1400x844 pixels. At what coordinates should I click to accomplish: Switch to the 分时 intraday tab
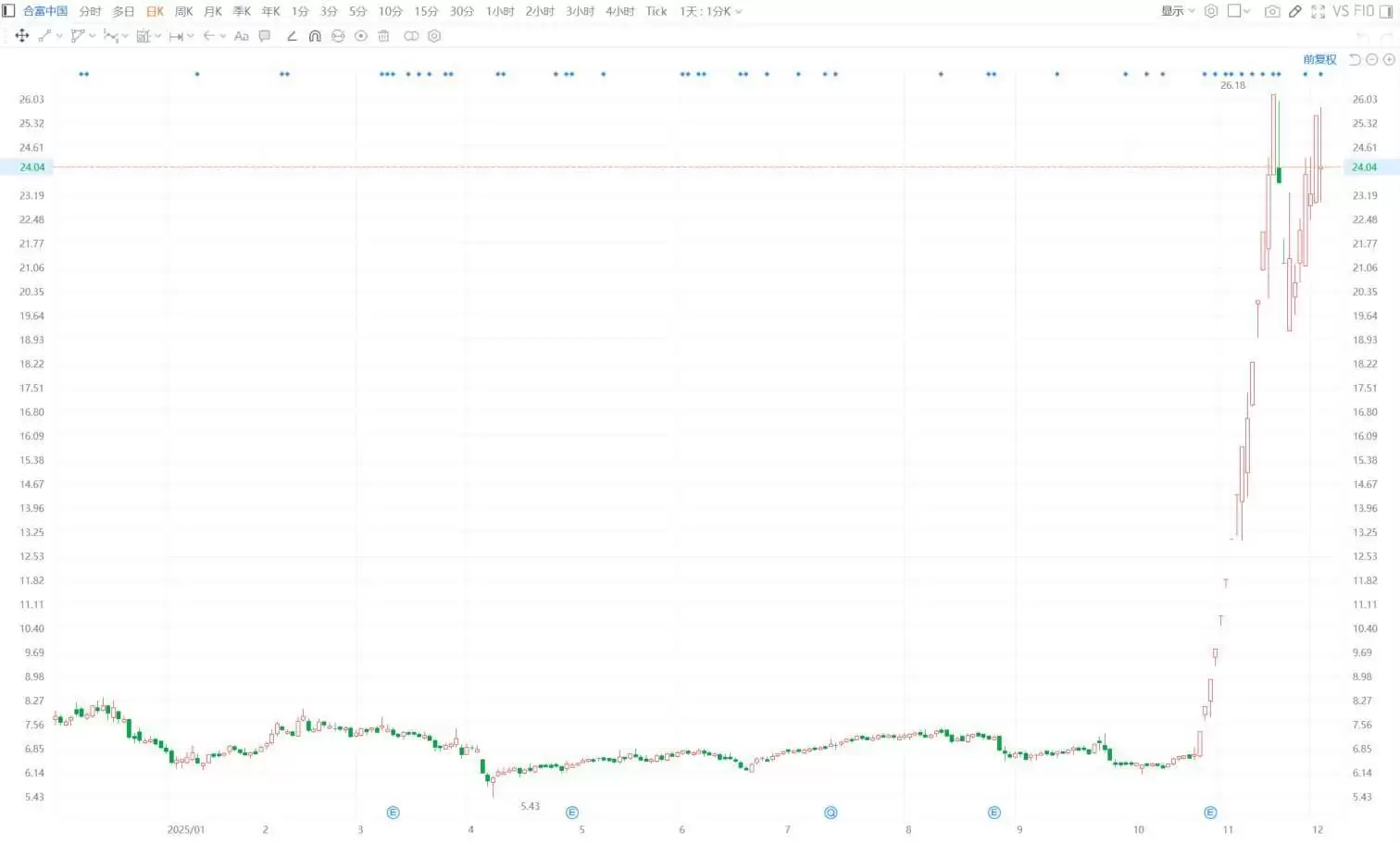[x=90, y=11]
